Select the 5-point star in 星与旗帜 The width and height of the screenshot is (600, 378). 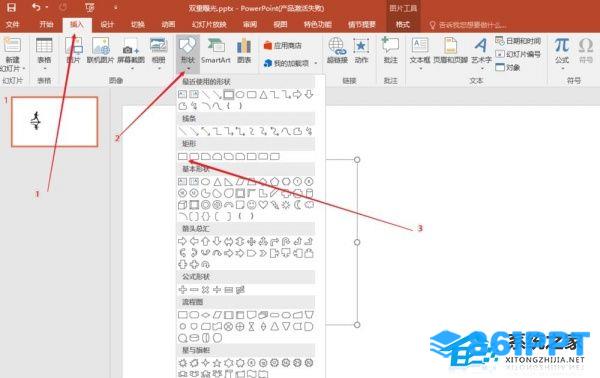pos(217,362)
